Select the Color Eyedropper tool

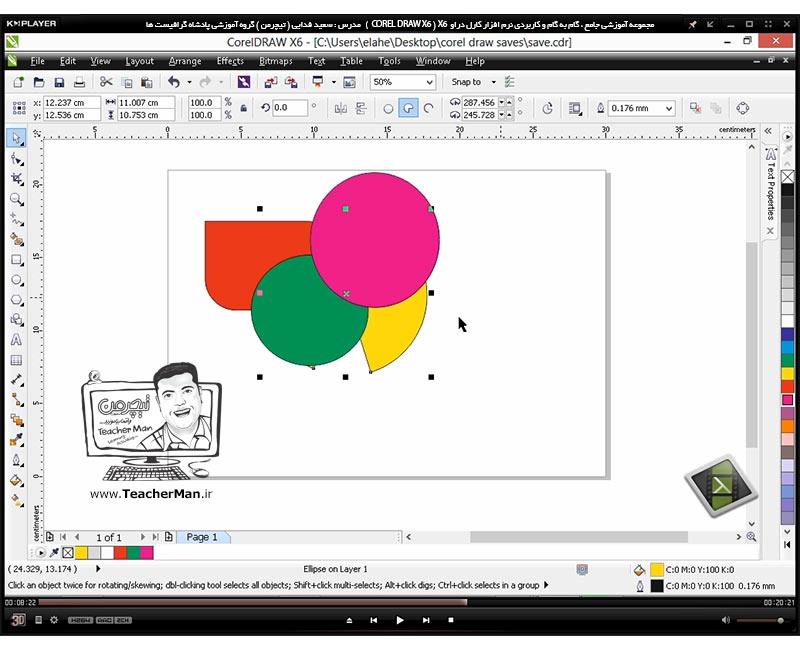point(16,440)
